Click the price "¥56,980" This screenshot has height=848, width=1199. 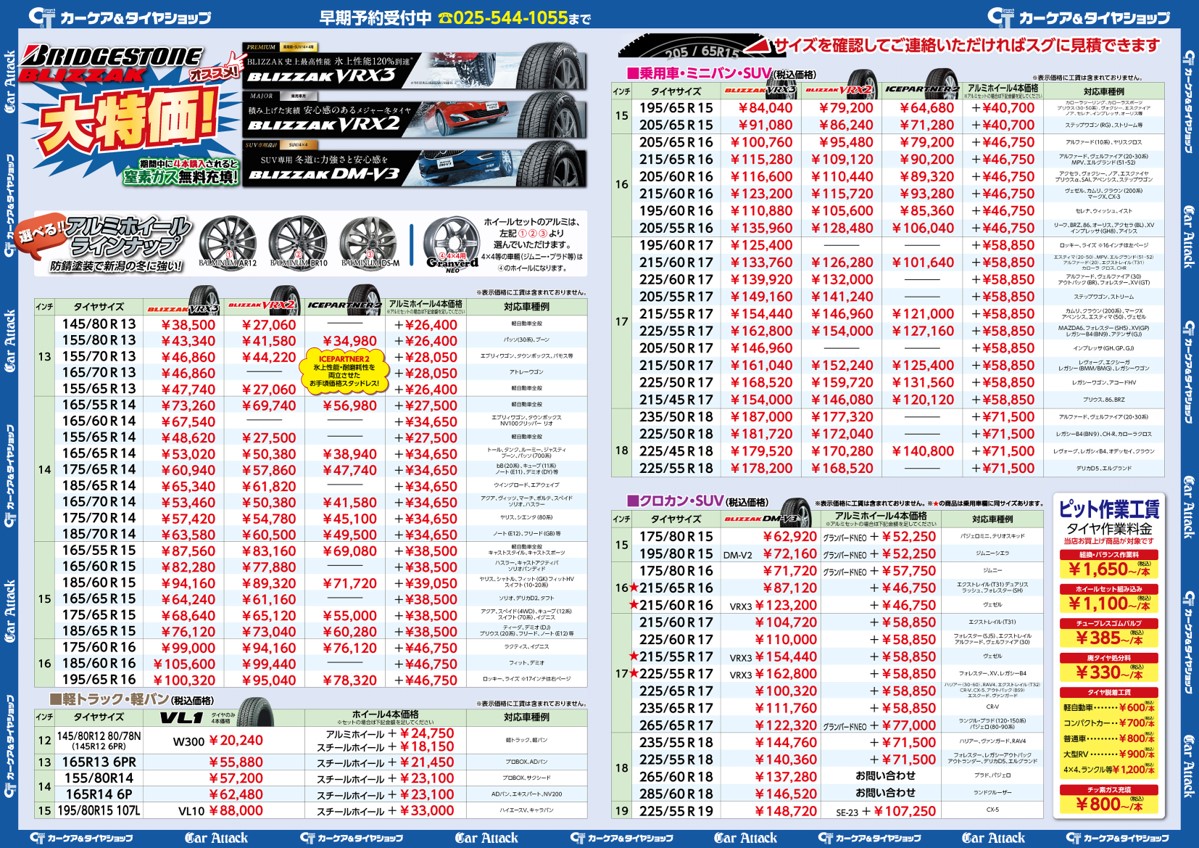click(349, 405)
